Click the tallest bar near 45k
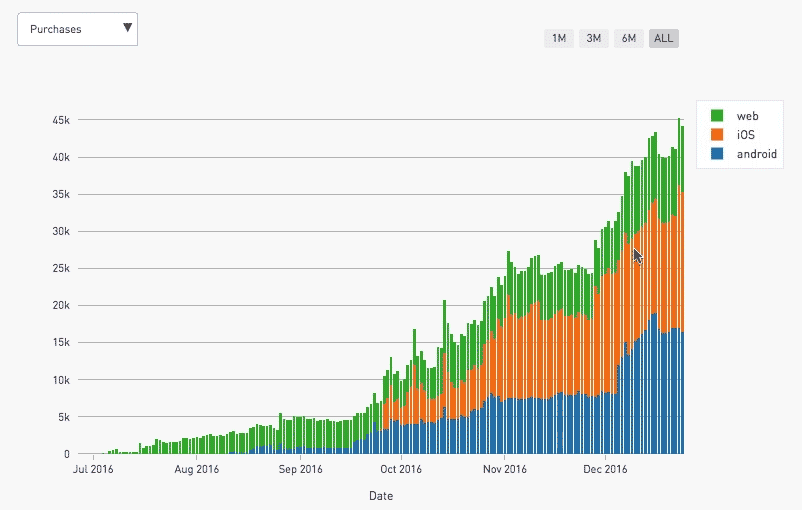This screenshot has width=802, height=510. [679, 286]
